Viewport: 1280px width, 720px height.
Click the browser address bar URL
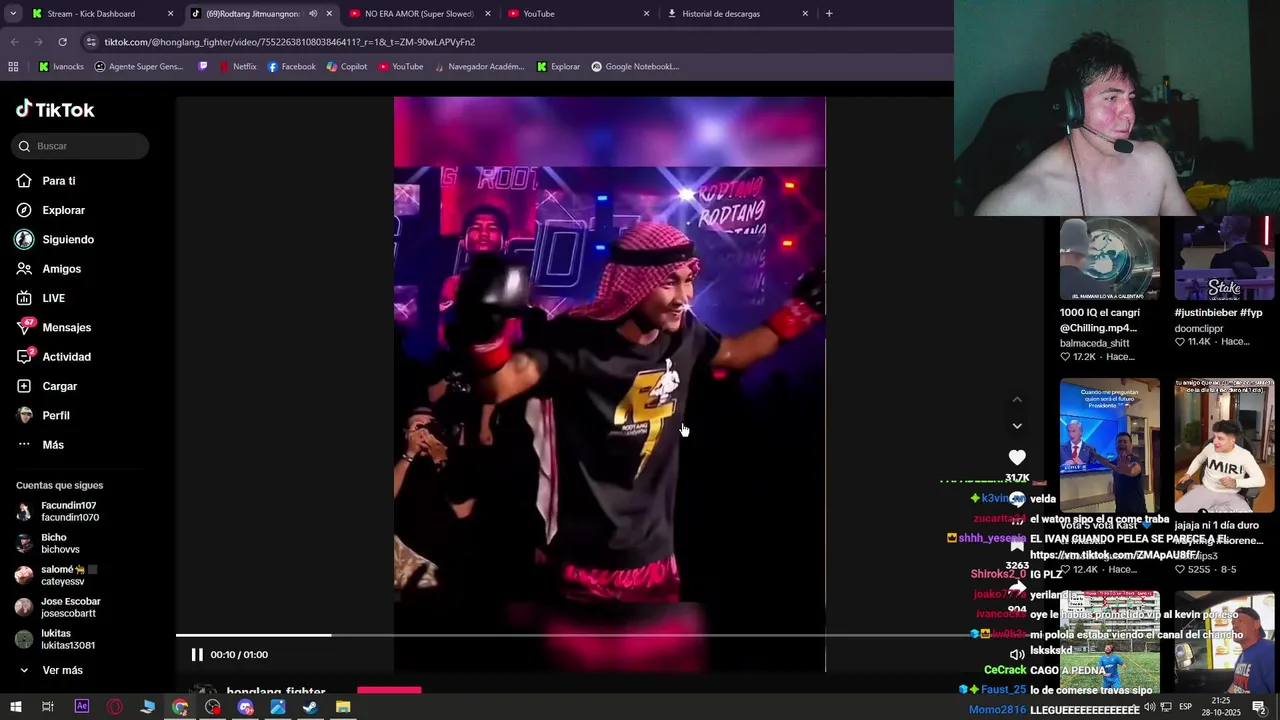(290, 42)
